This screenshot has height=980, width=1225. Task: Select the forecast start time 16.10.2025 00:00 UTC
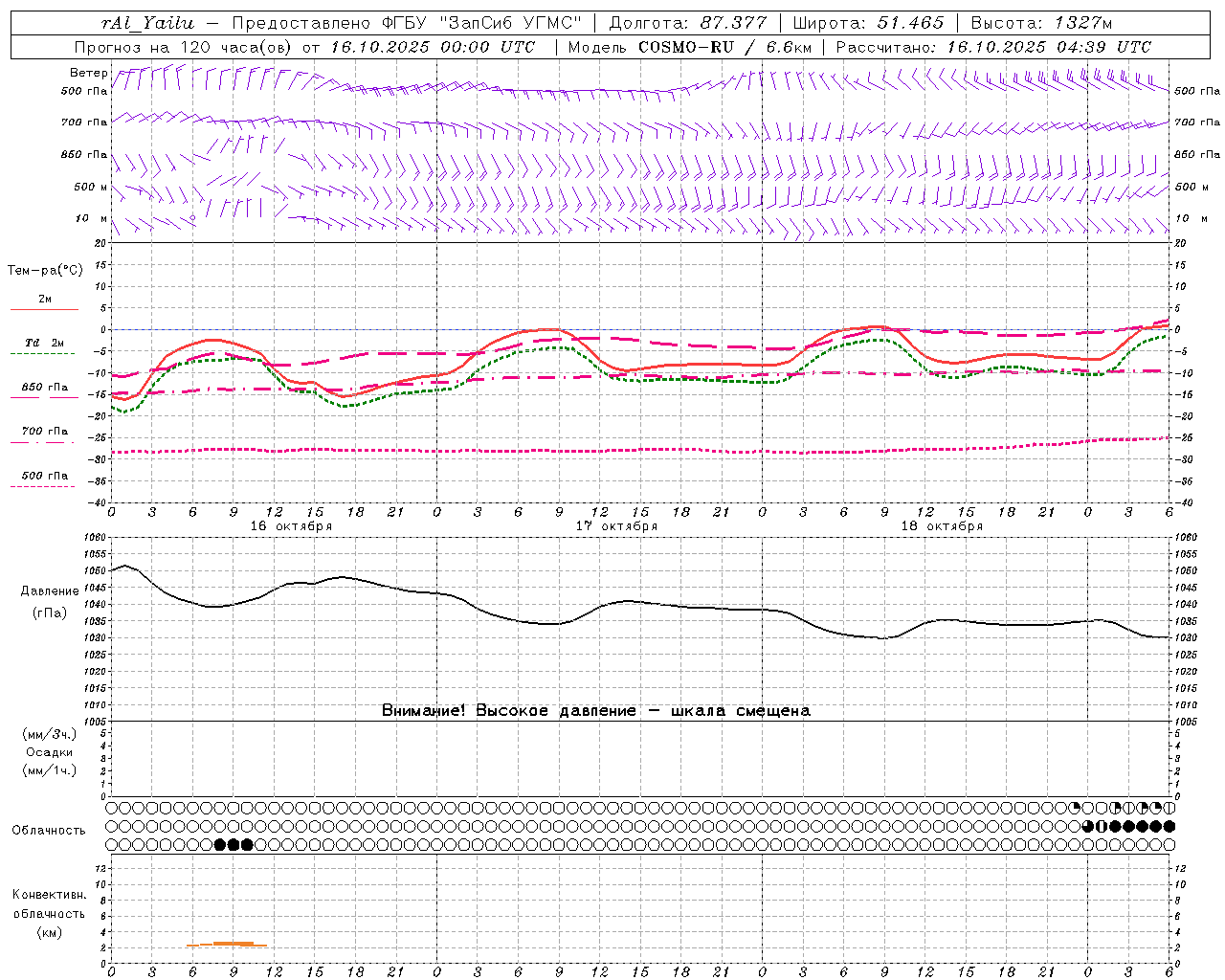click(433, 47)
